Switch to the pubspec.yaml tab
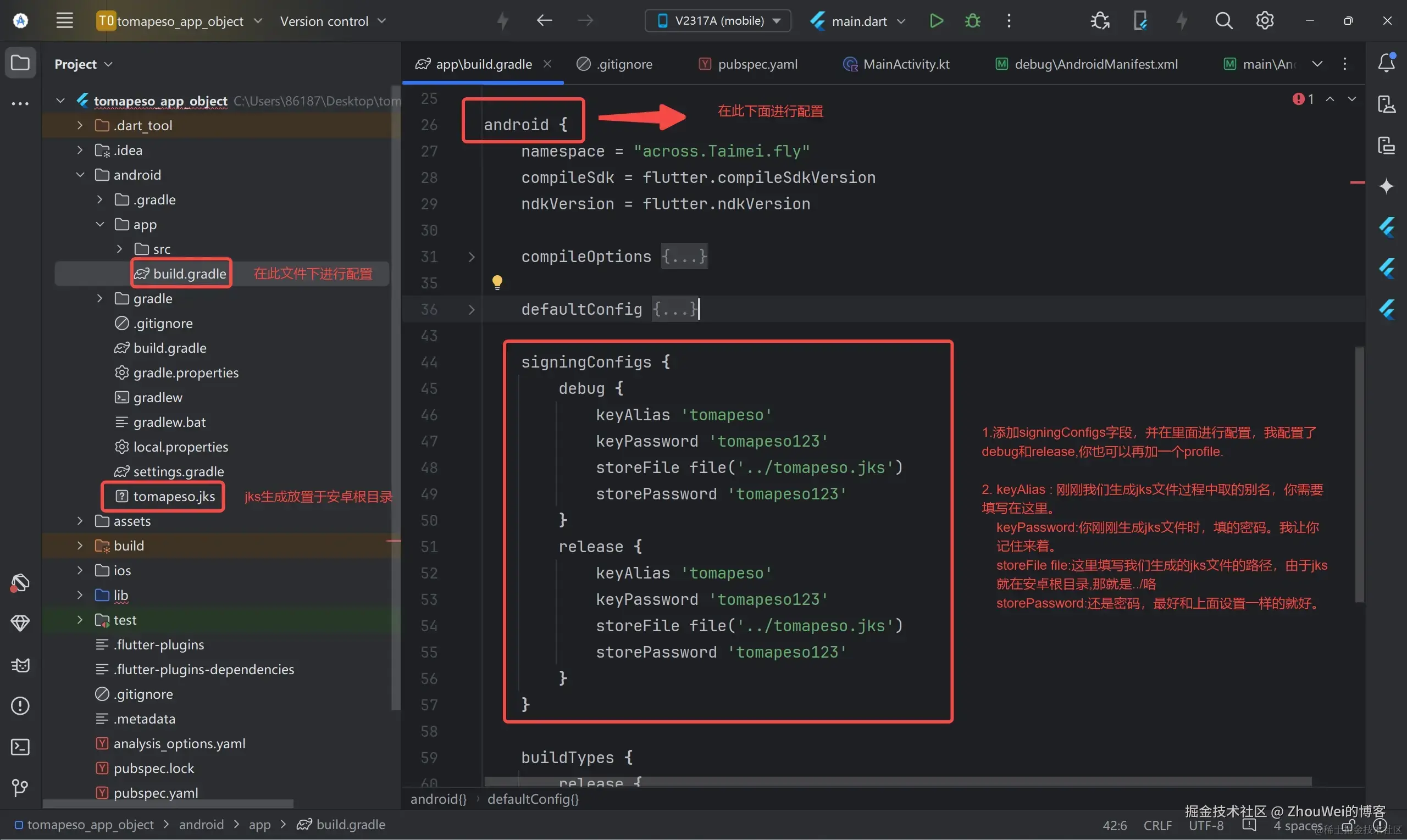This screenshot has height=840, width=1407. pyautogui.click(x=756, y=64)
